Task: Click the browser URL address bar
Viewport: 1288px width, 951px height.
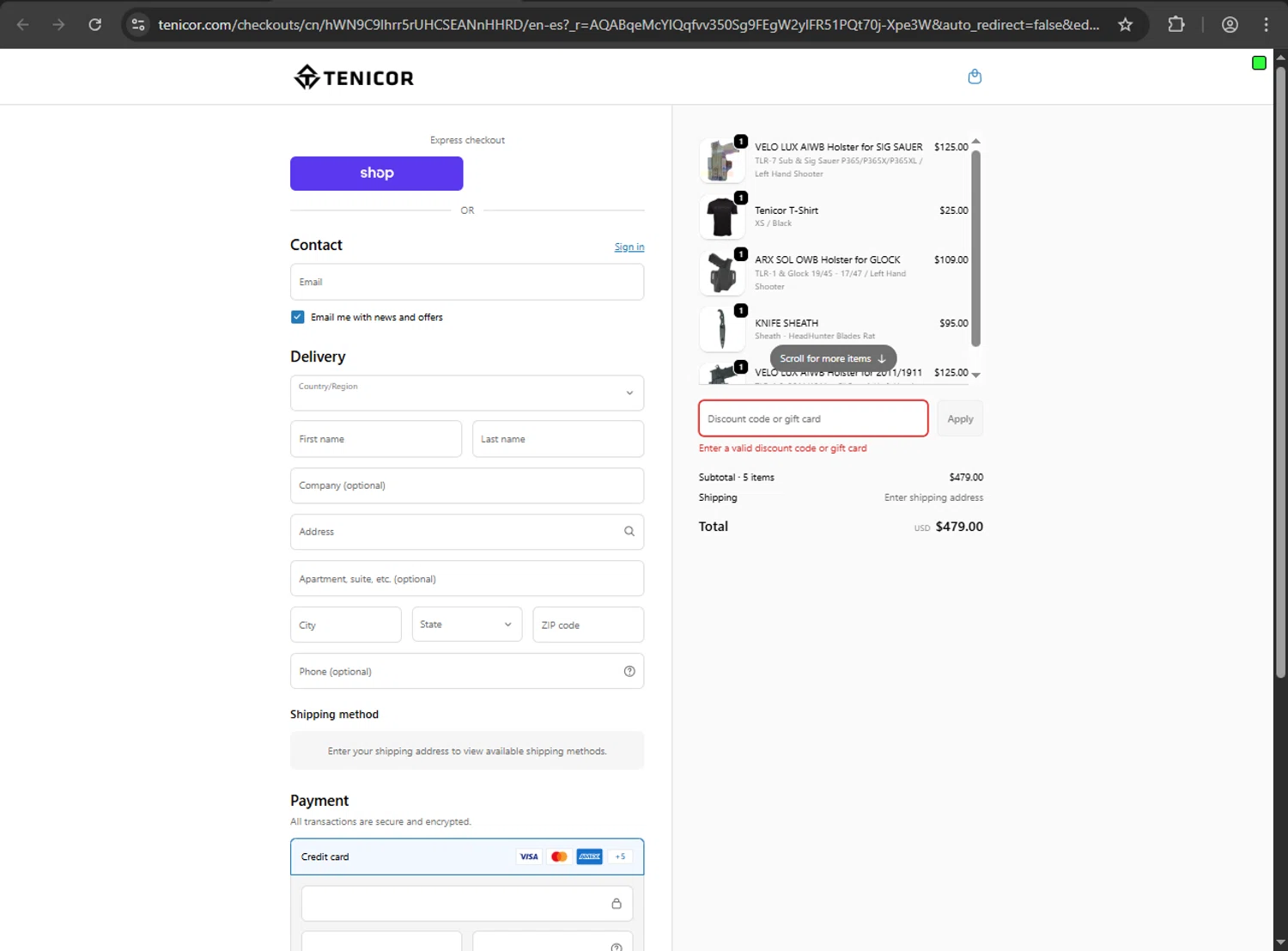Action: [x=629, y=25]
